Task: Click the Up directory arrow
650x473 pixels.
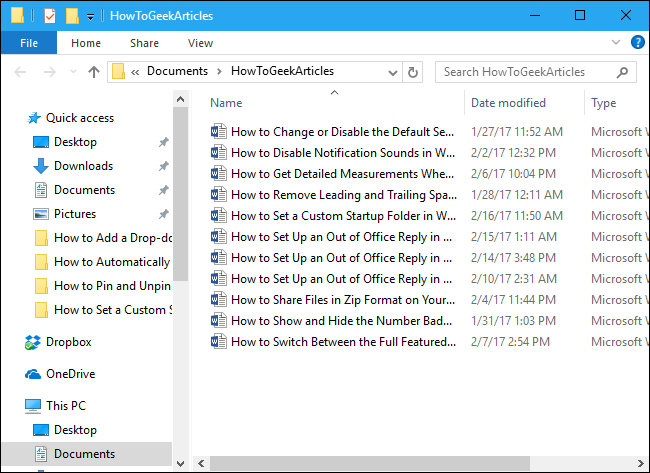Action: click(94, 71)
